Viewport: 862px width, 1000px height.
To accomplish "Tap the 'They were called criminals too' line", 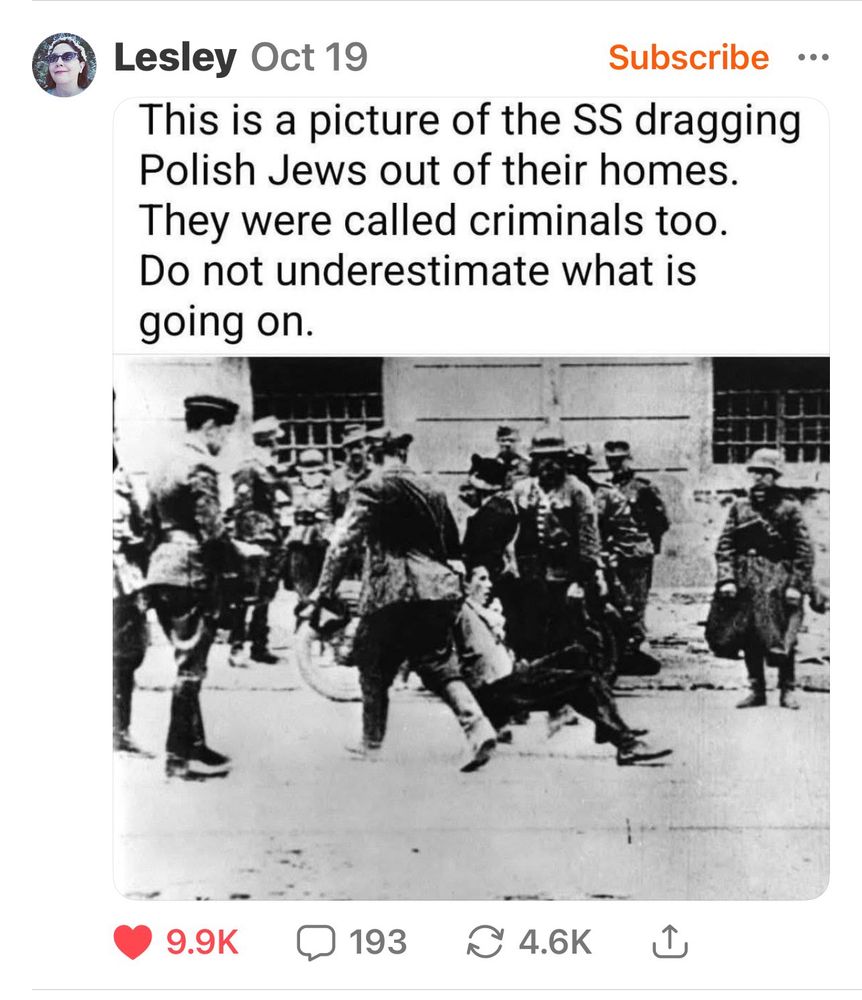I will tap(434, 221).
